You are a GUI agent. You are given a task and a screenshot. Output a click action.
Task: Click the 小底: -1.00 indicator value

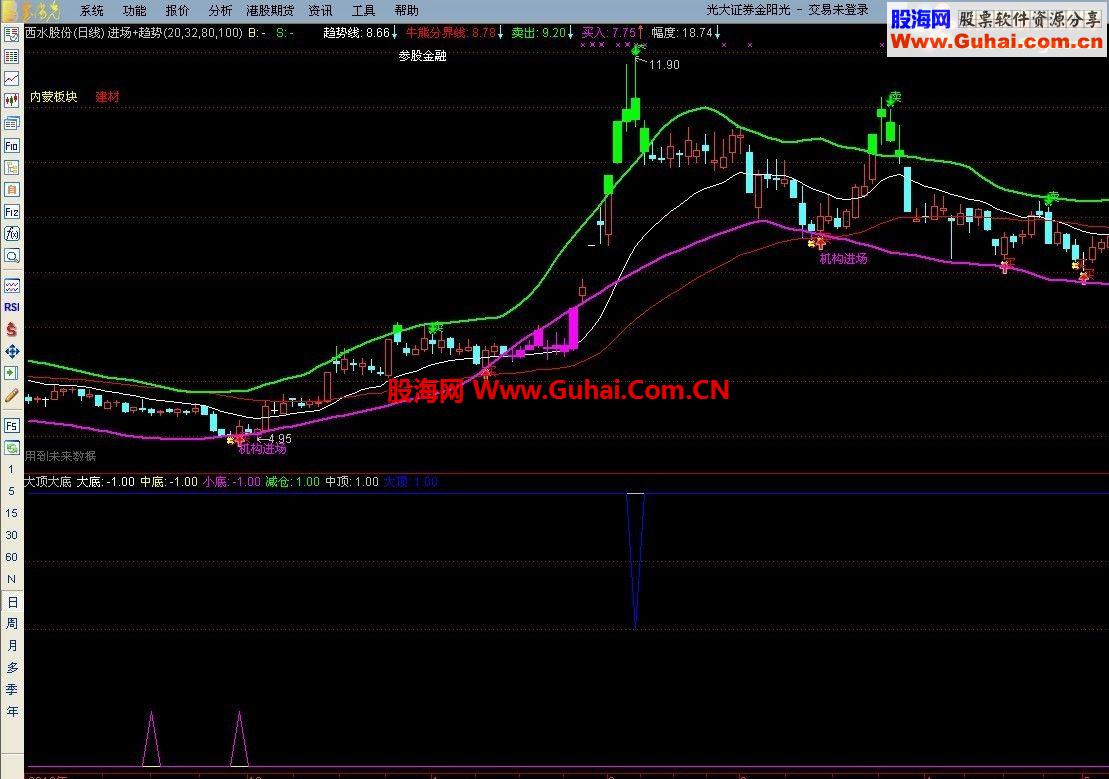click(232, 482)
